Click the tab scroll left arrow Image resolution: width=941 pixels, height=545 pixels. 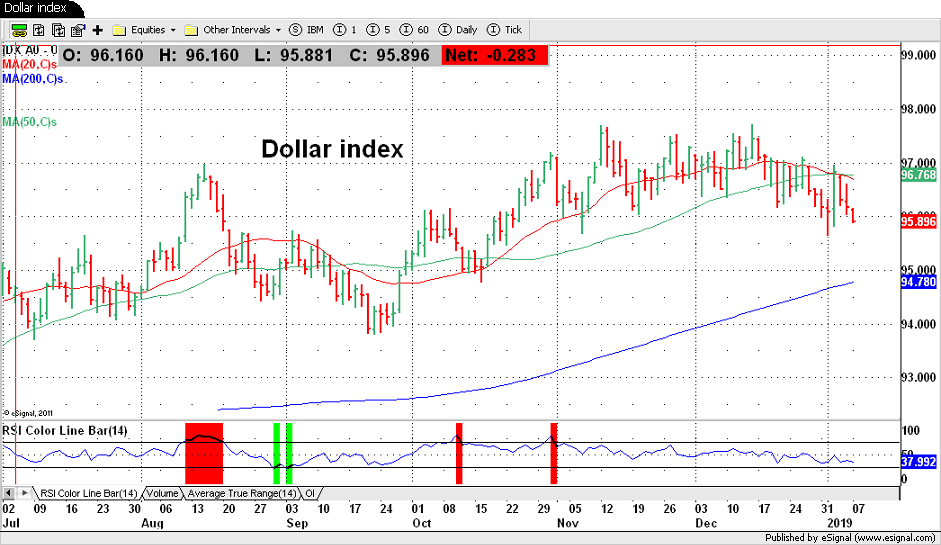8,493
